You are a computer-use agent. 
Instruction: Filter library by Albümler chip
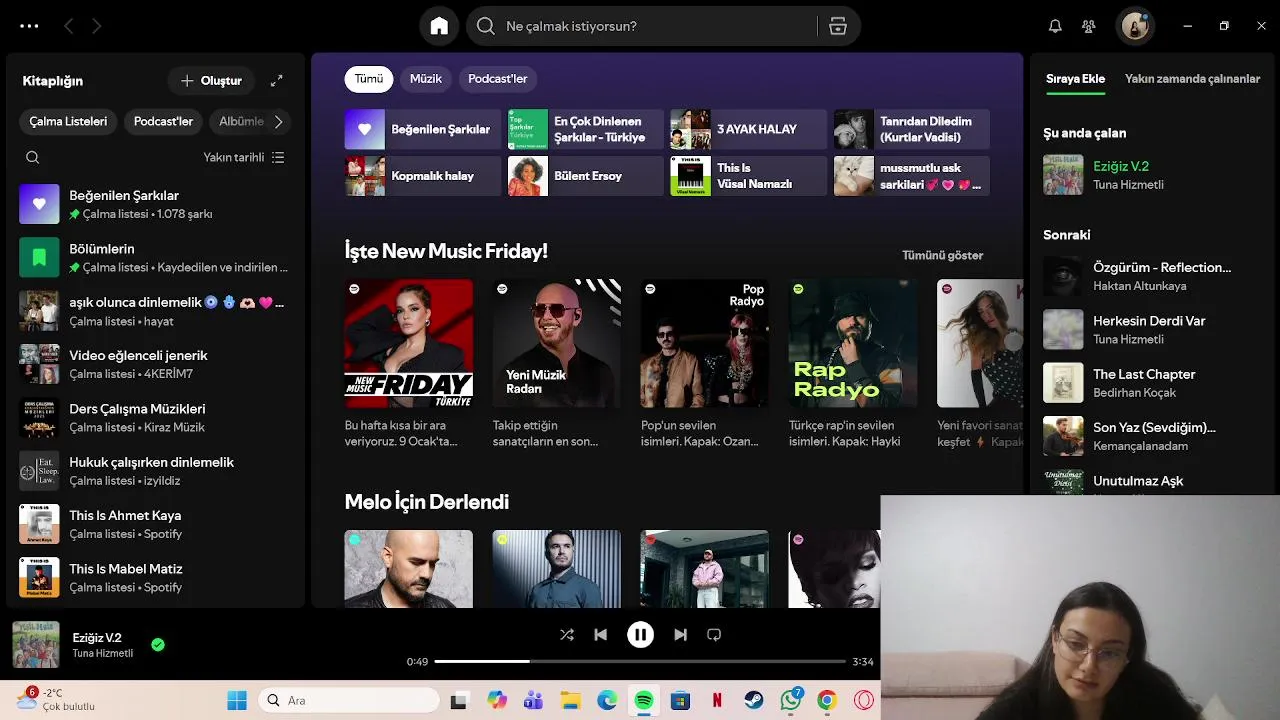241,121
